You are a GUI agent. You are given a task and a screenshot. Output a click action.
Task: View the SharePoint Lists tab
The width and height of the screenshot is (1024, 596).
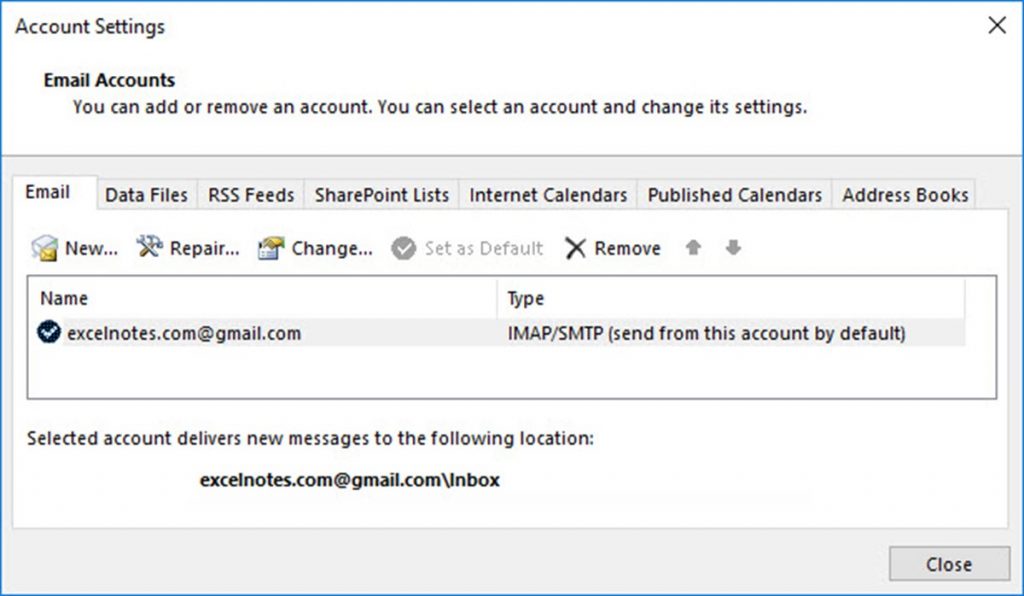[x=380, y=195]
